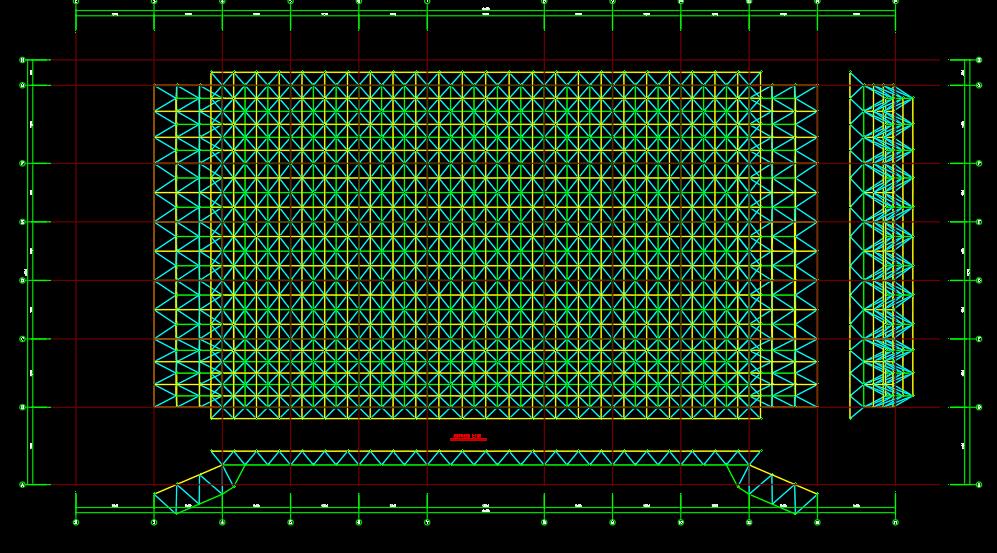The width and height of the screenshot is (997, 553).
Task: Click the right sloped end of the bottom truss
Action: pos(778,487)
